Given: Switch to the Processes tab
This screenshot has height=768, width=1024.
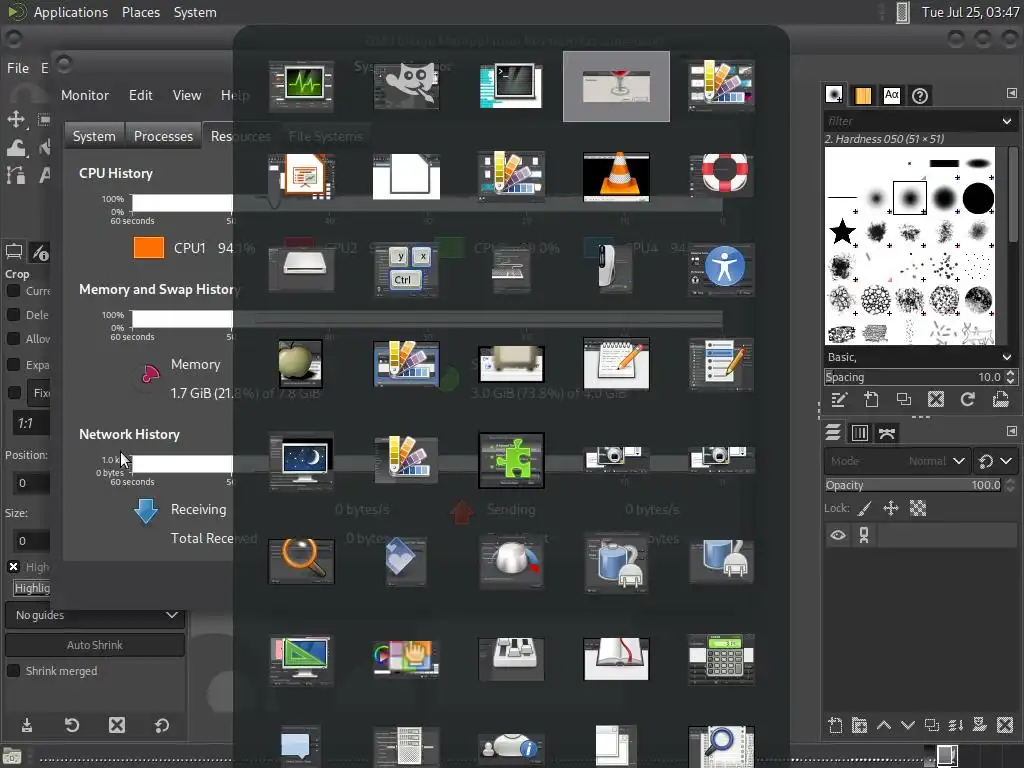Looking at the screenshot, I should [x=163, y=136].
